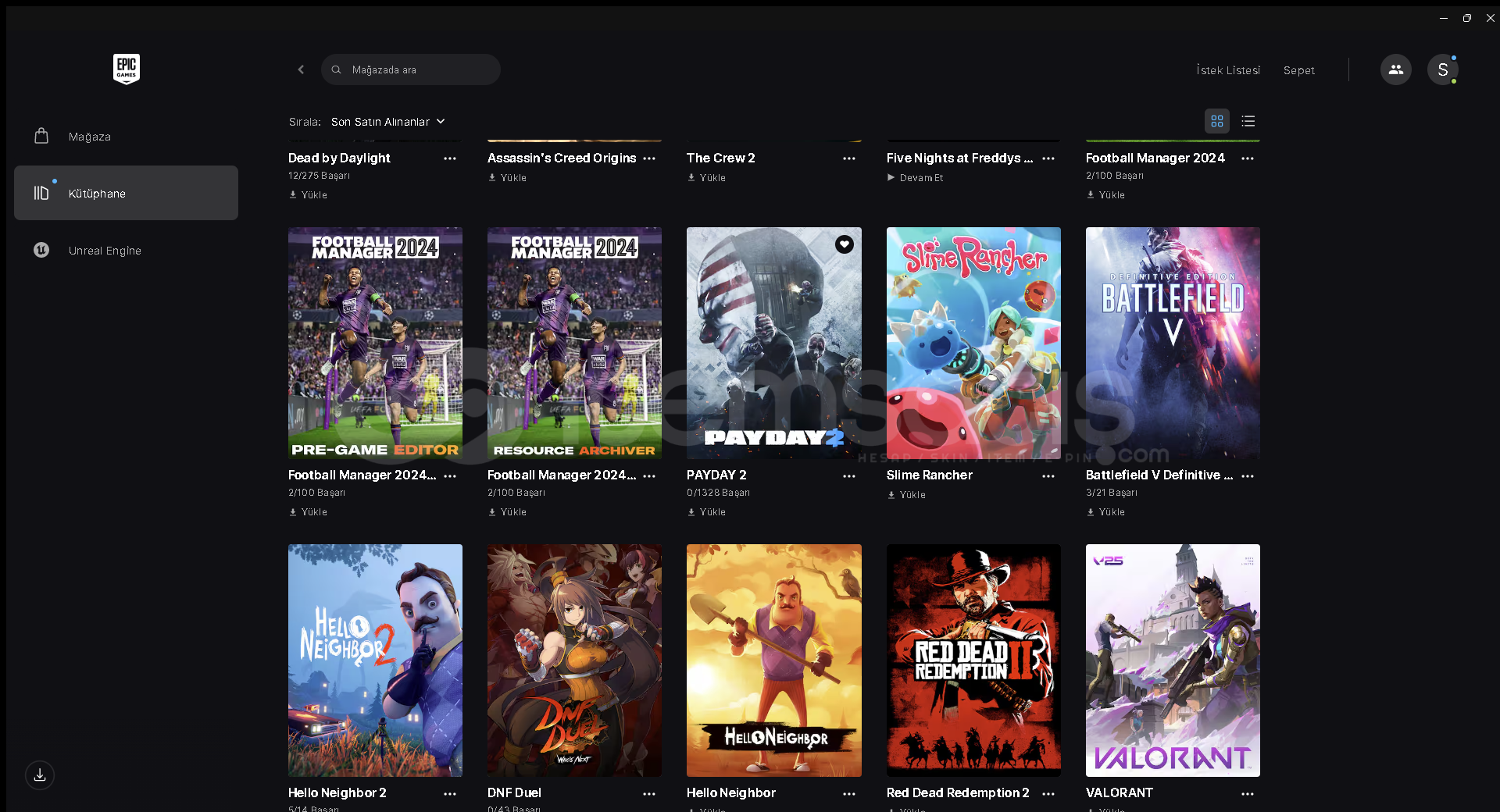Toggle favorite heart on PAYDAY 2

[844, 244]
